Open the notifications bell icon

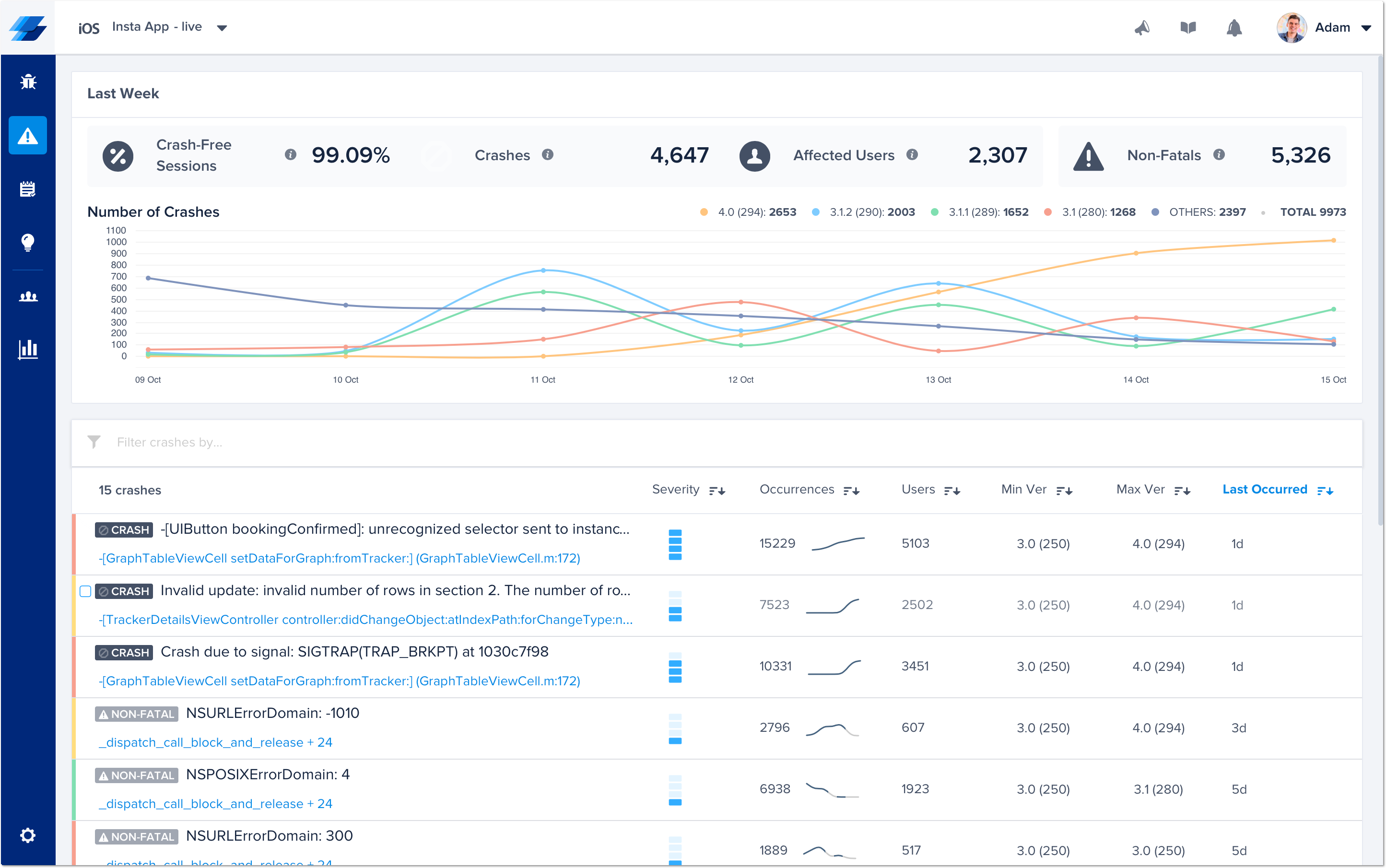[1234, 27]
